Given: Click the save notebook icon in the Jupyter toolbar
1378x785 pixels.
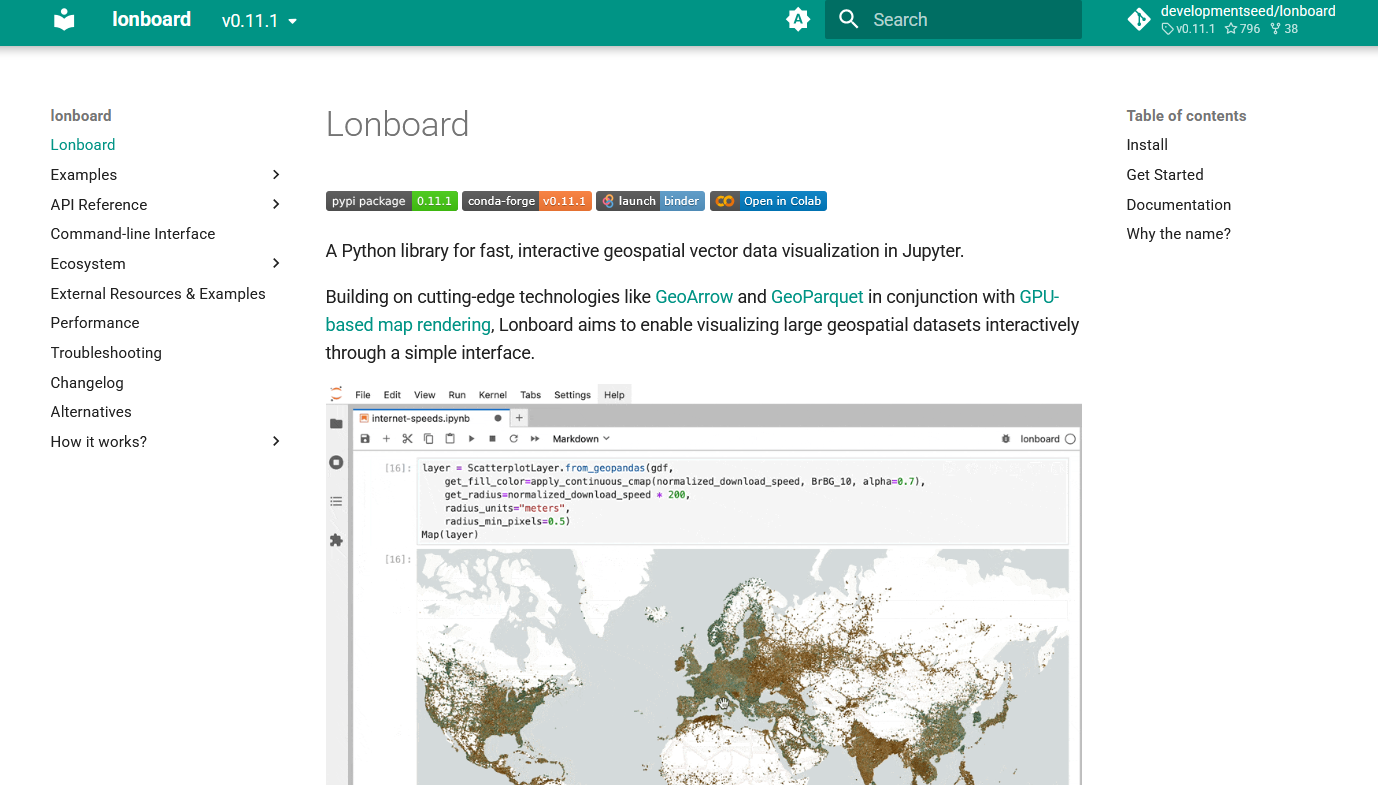Looking at the screenshot, I should pyautogui.click(x=363, y=438).
